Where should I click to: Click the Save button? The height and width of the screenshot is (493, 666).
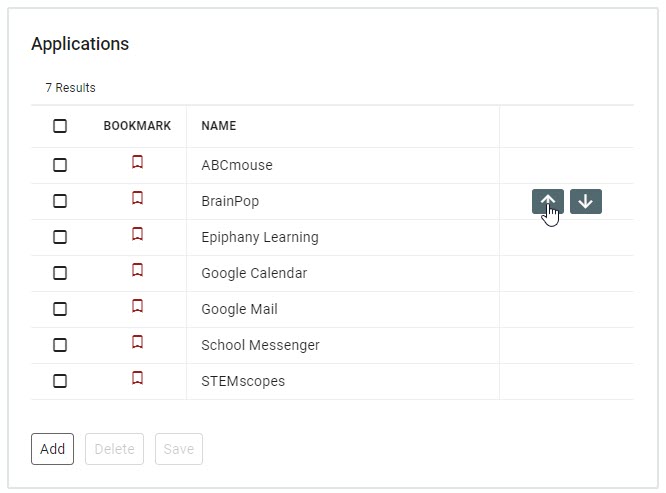pyautogui.click(x=179, y=449)
